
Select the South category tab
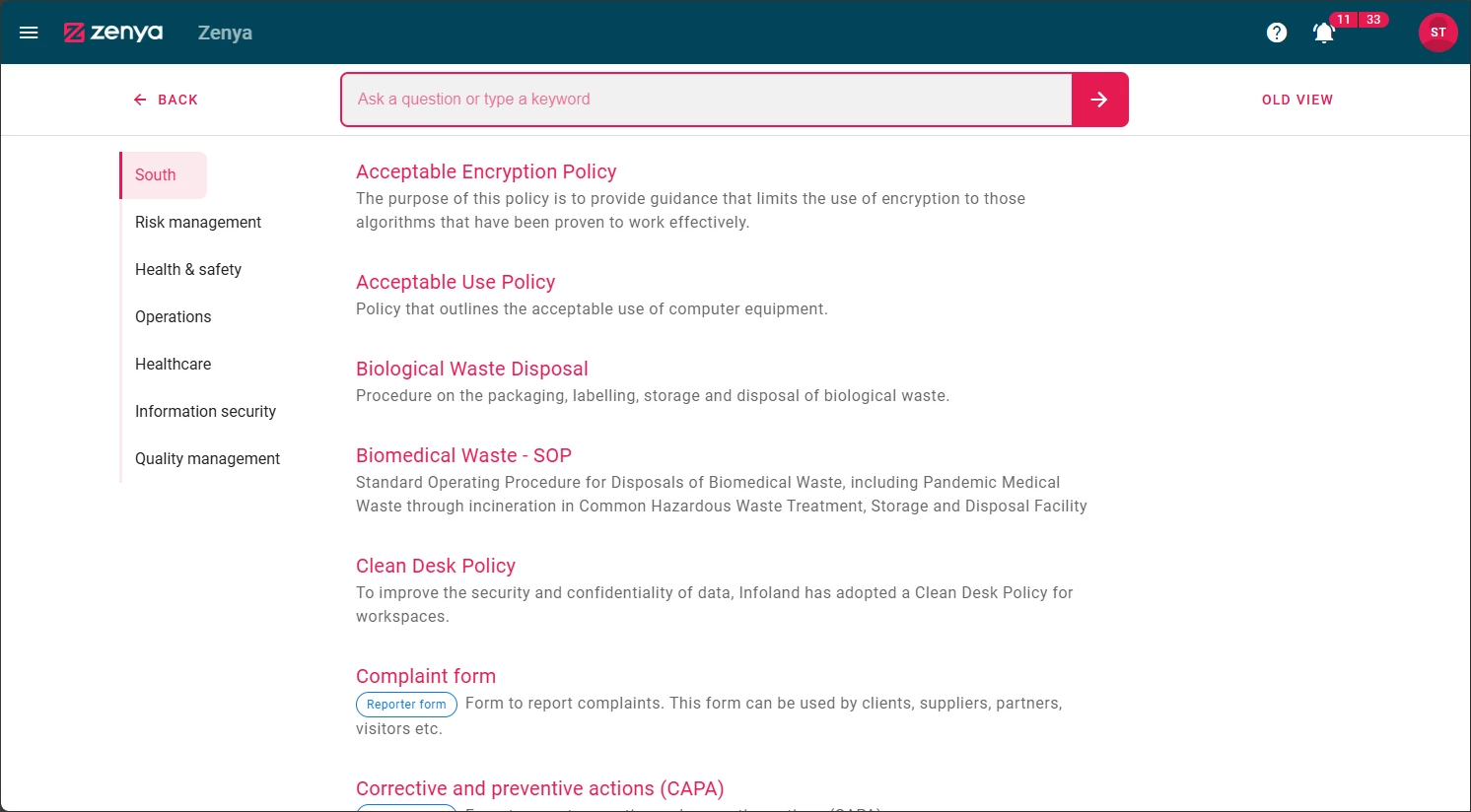tap(156, 175)
